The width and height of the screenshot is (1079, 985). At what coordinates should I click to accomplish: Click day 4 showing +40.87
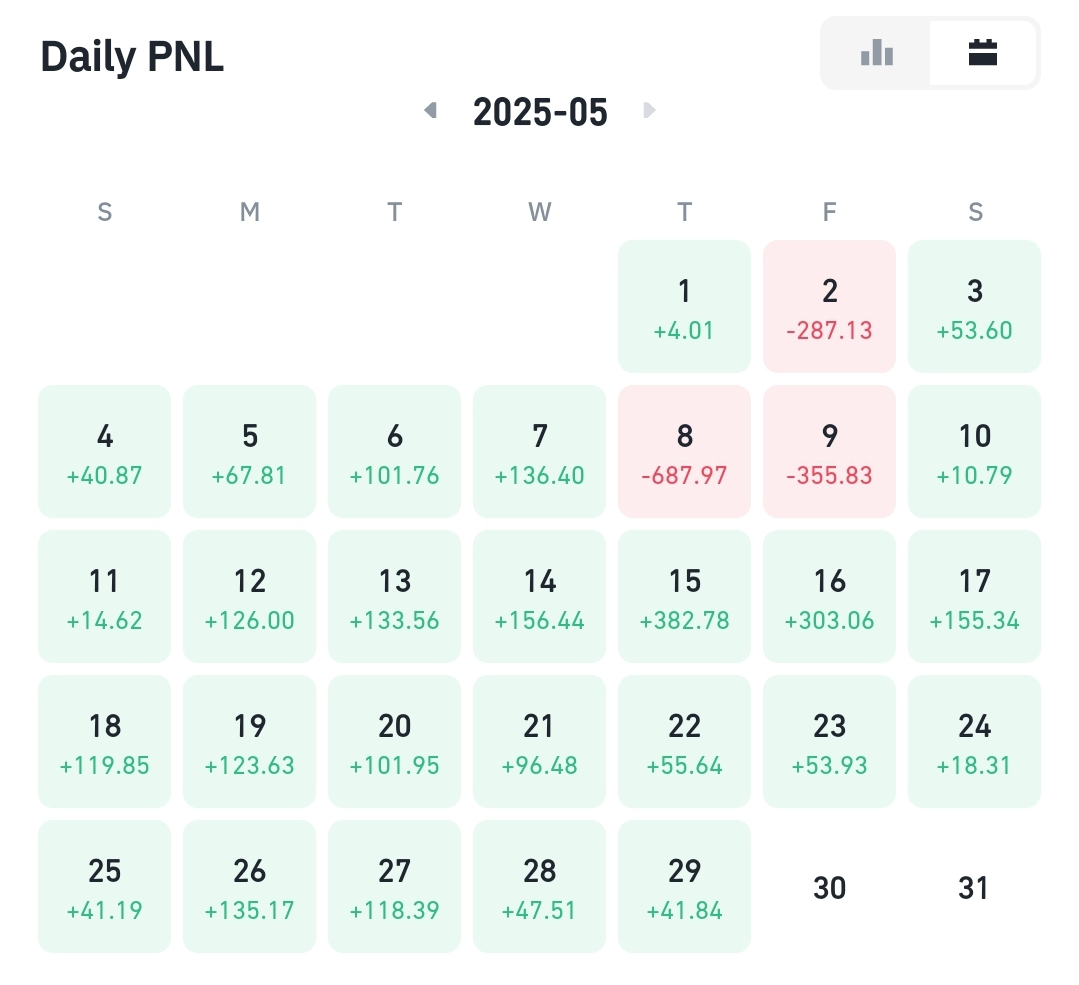pyautogui.click(x=104, y=452)
